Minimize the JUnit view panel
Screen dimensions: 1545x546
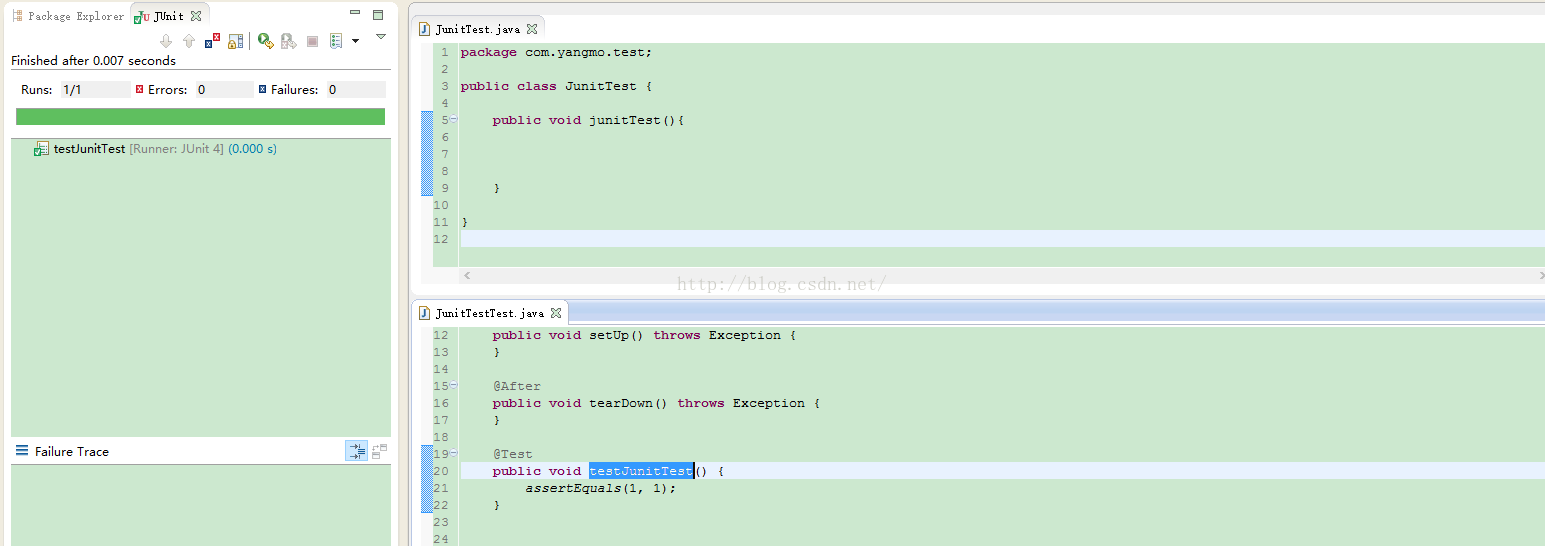pyautogui.click(x=355, y=14)
